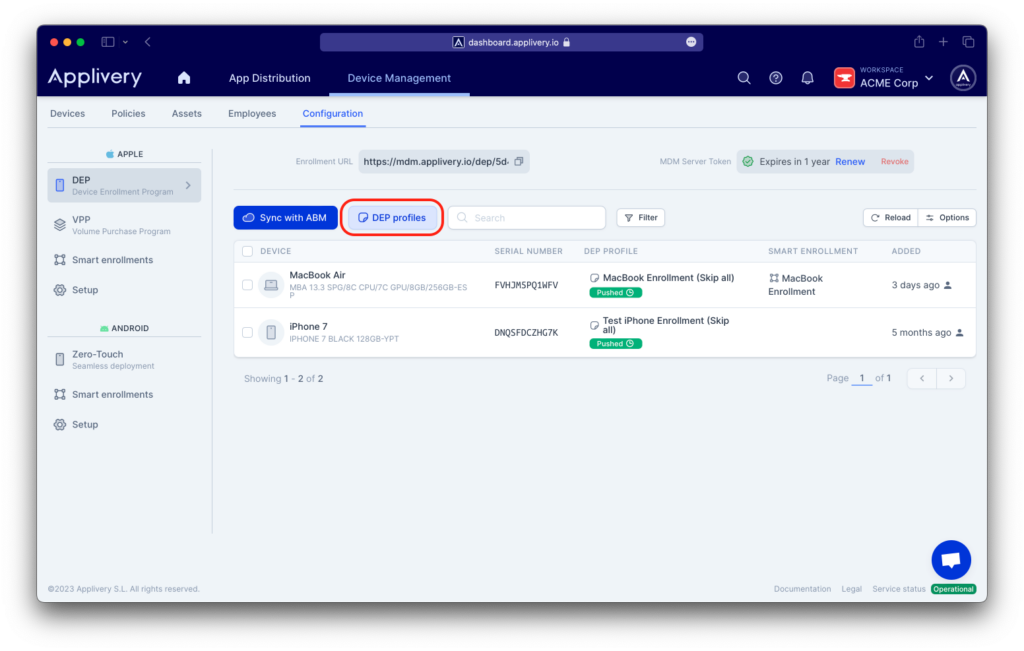Switch to the Employees subtab
Screen dimensions: 1024x651
[x=252, y=114]
